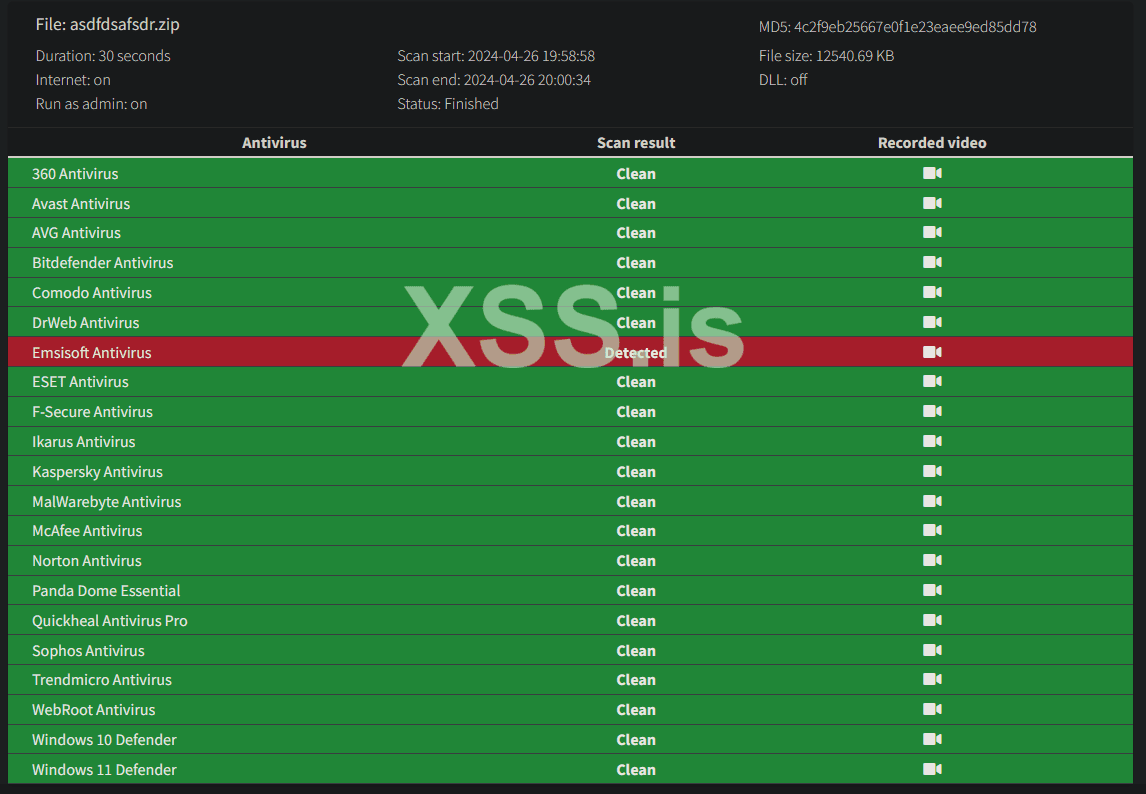Select the McAfee Antivirus name
1146x794 pixels.
(x=87, y=531)
